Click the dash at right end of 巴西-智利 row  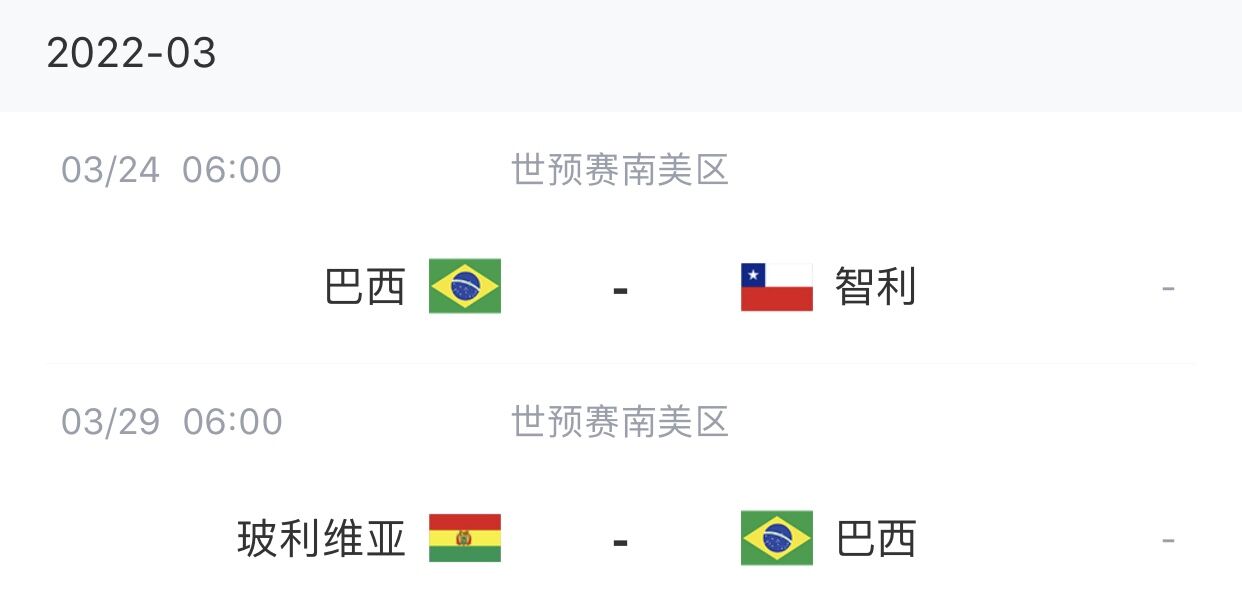1168,290
